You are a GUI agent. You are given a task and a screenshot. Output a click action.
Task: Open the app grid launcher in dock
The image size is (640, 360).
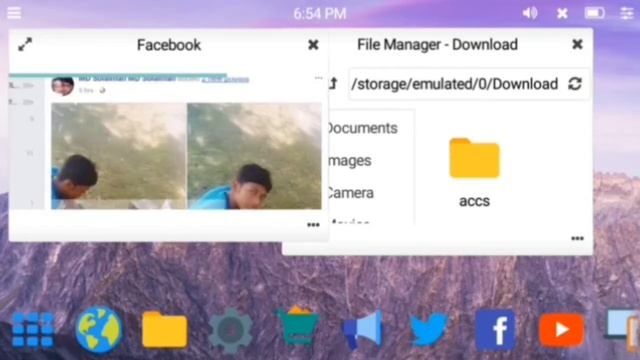(33, 330)
